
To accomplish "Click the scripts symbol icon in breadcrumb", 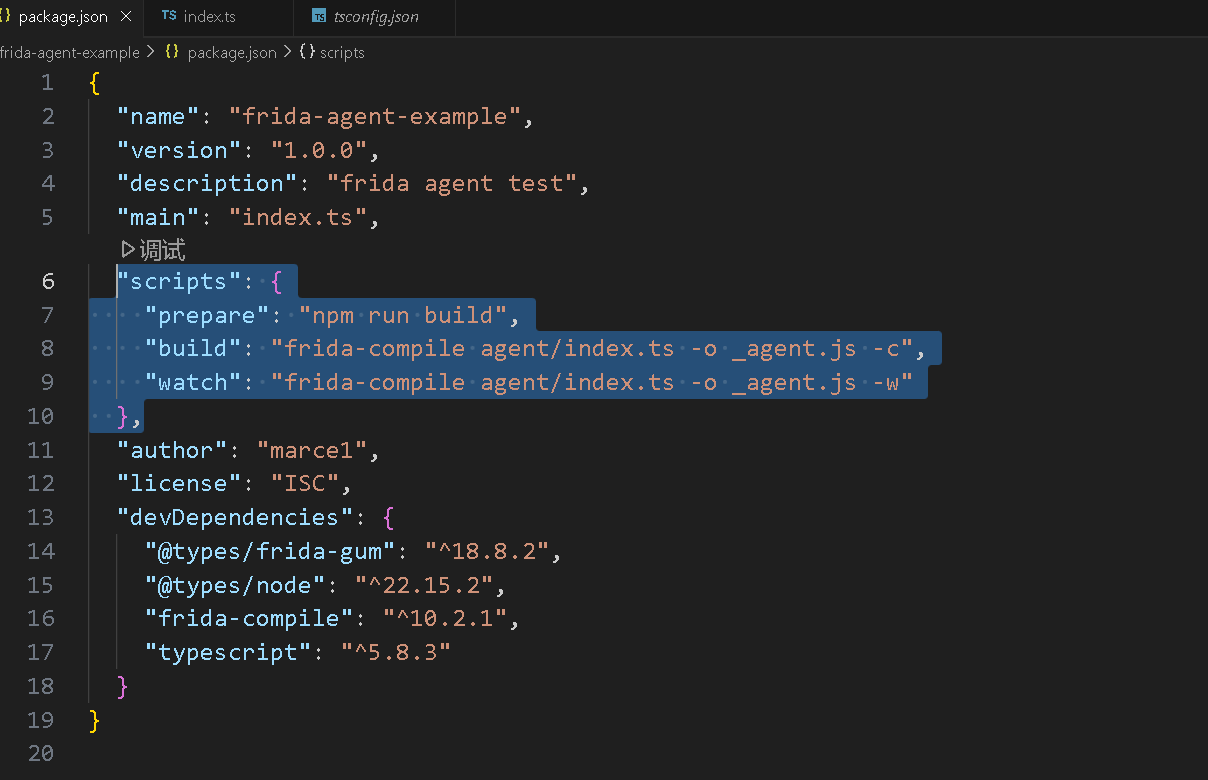I will [x=307, y=52].
